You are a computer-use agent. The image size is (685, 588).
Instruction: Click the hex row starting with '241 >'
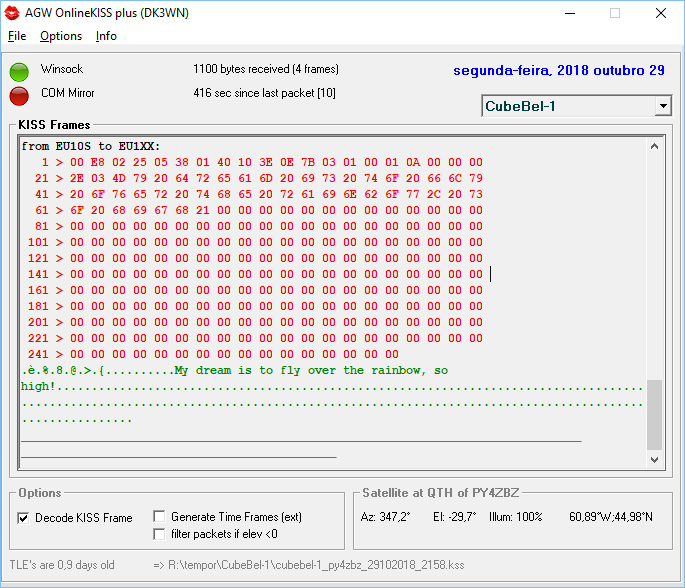[213, 354]
